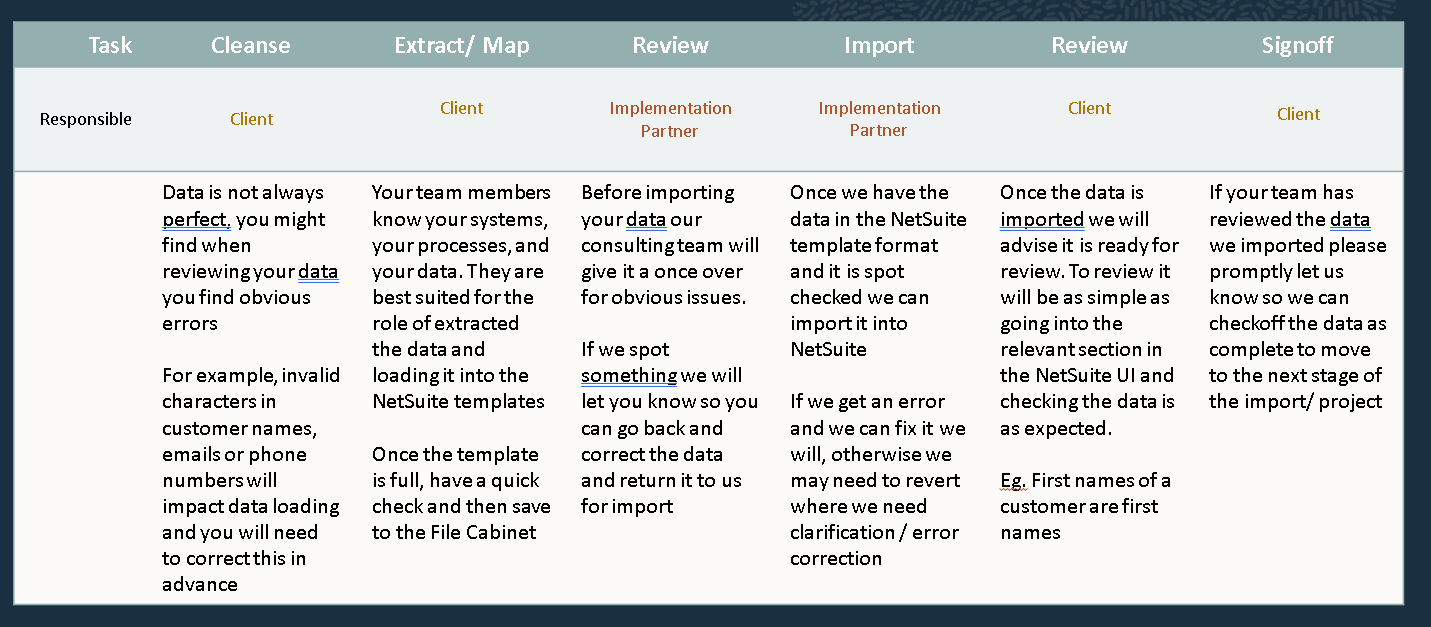Viewport: 1431px width, 627px height.
Task: Select the "Cleanse" column header
Action: 251,46
